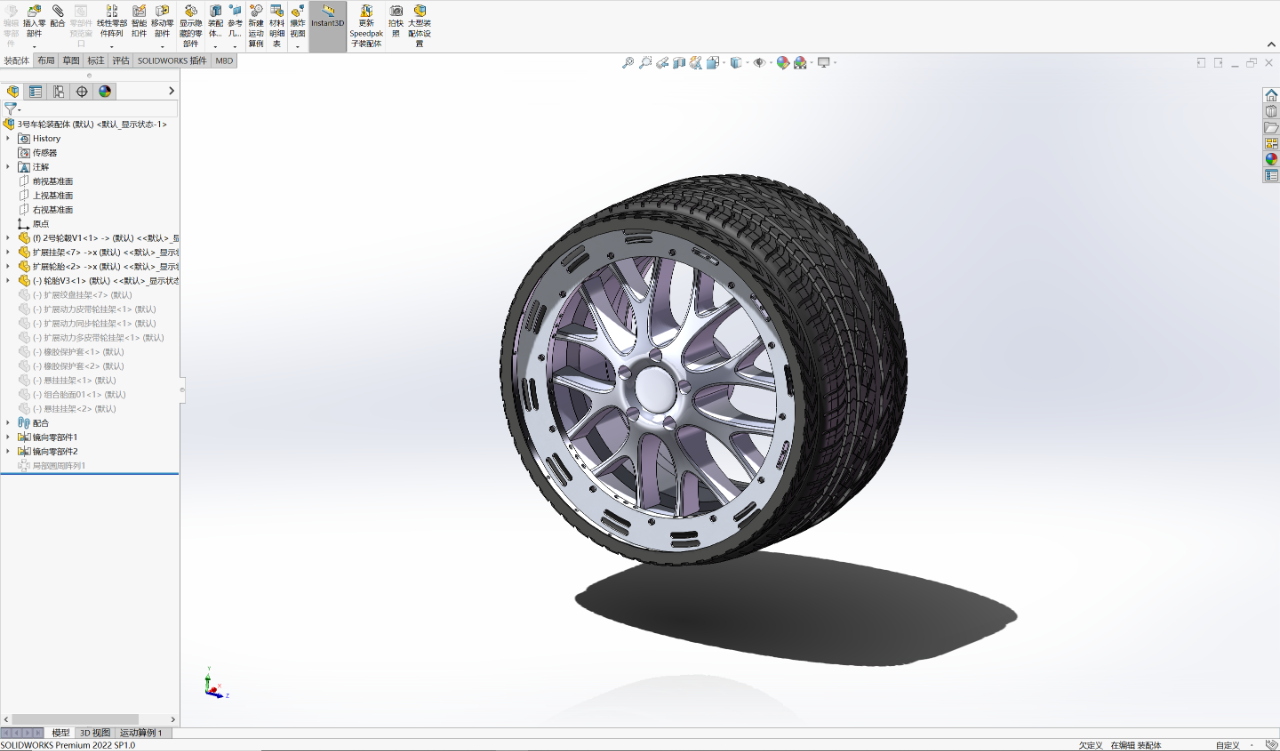Select 右视基准面 (Right Plane)

(53, 210)
